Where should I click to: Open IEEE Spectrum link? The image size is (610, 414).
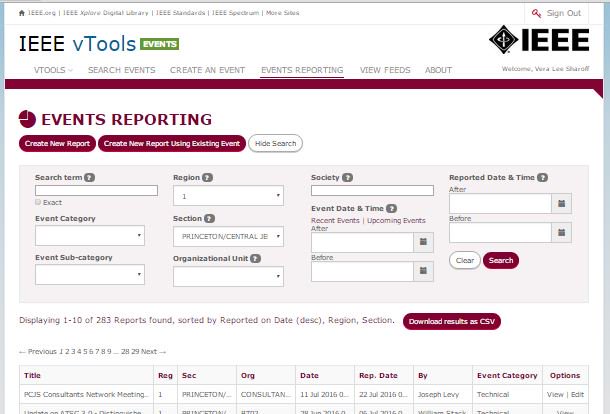pyautogui.click(x=235, y=13)
